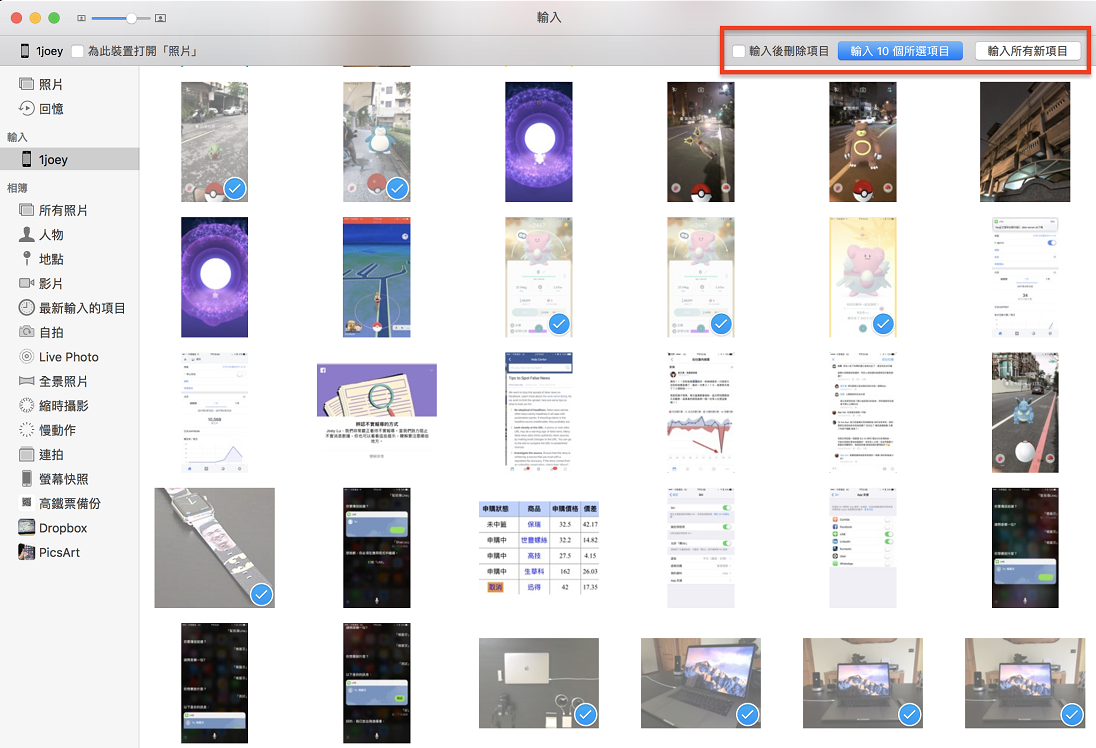Click the 輸入所有新項目 button
1096x748 pixels.
pos(1028,50)
